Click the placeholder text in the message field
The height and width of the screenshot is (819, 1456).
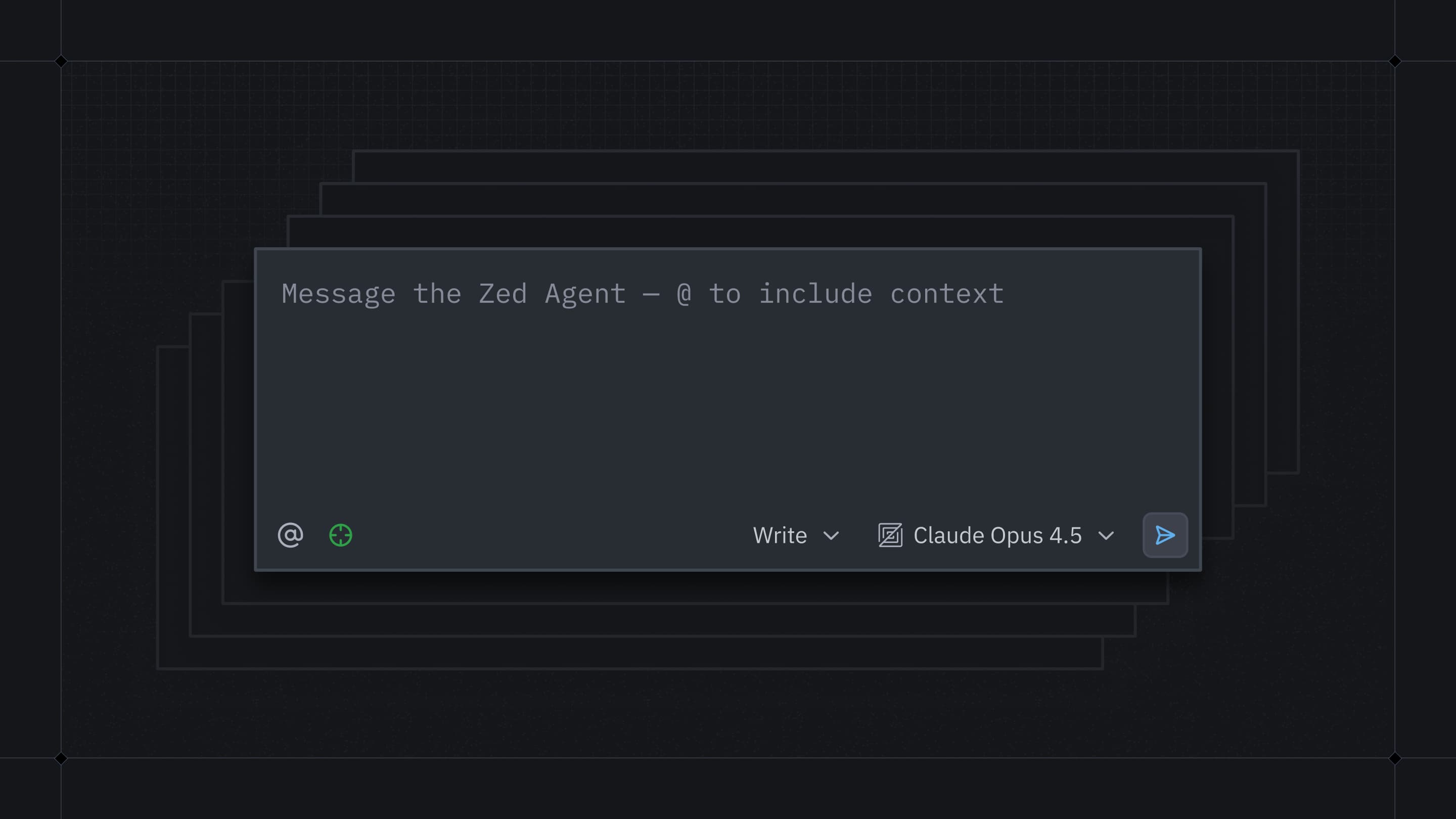point(642,293)
